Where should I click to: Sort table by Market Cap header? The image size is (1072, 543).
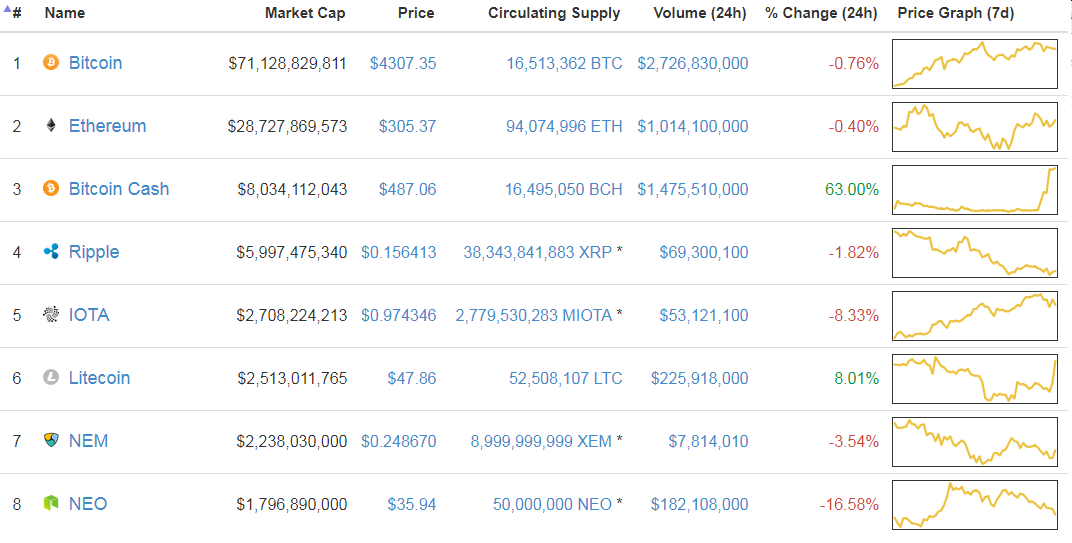point(305,13)
